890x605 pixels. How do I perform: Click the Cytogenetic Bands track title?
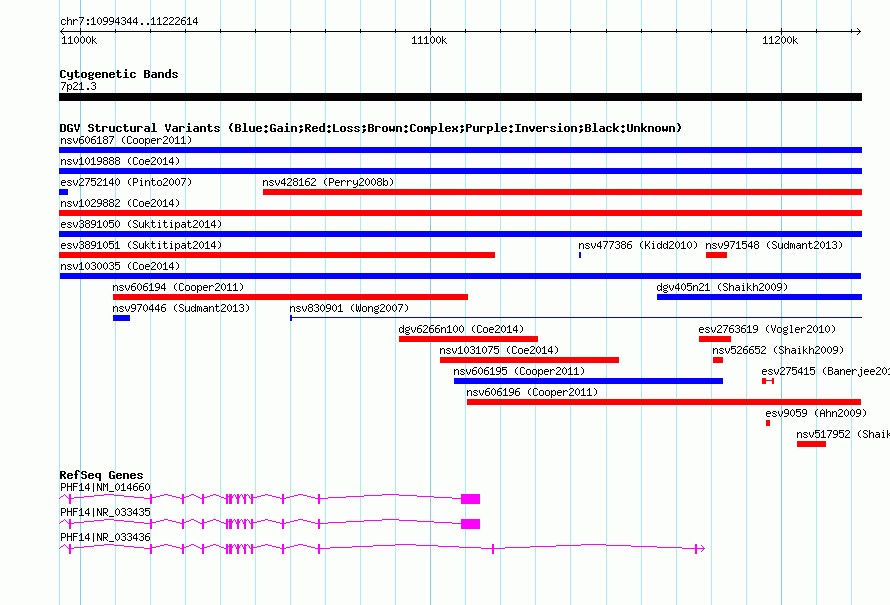coord(119,74)
